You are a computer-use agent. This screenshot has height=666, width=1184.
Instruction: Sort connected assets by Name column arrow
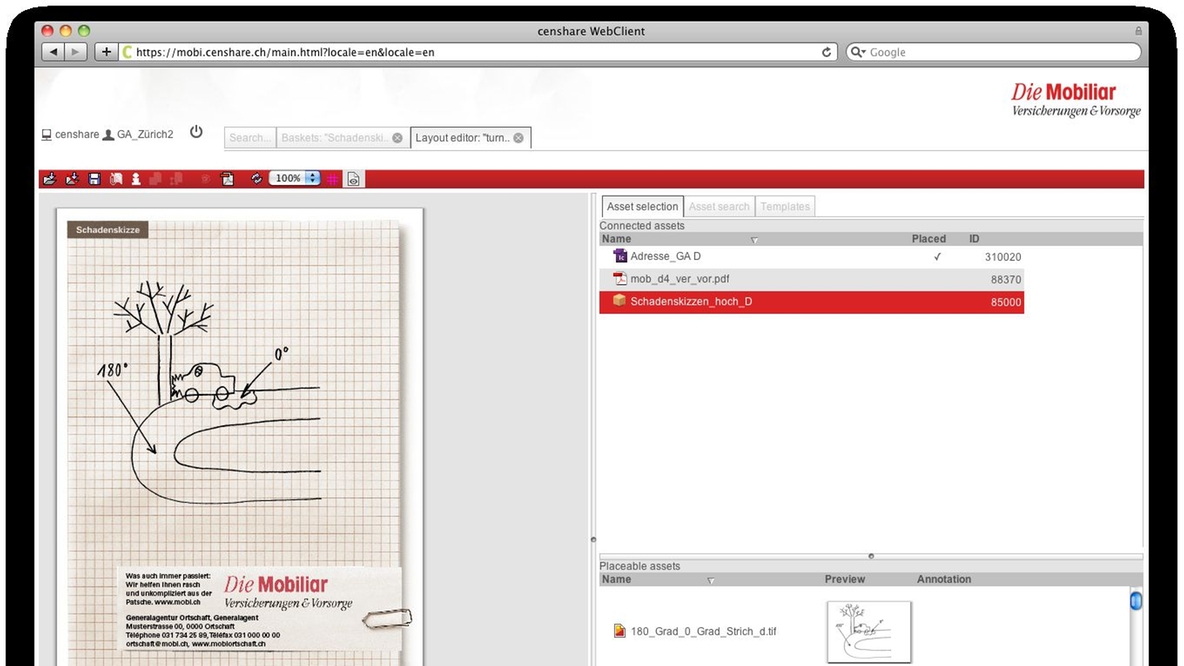[x=754, y=240]
